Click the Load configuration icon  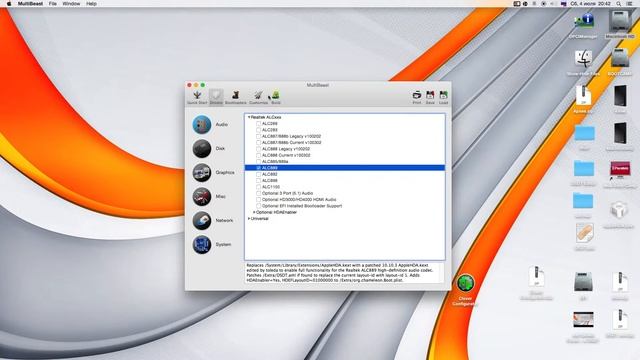point(444,97)
